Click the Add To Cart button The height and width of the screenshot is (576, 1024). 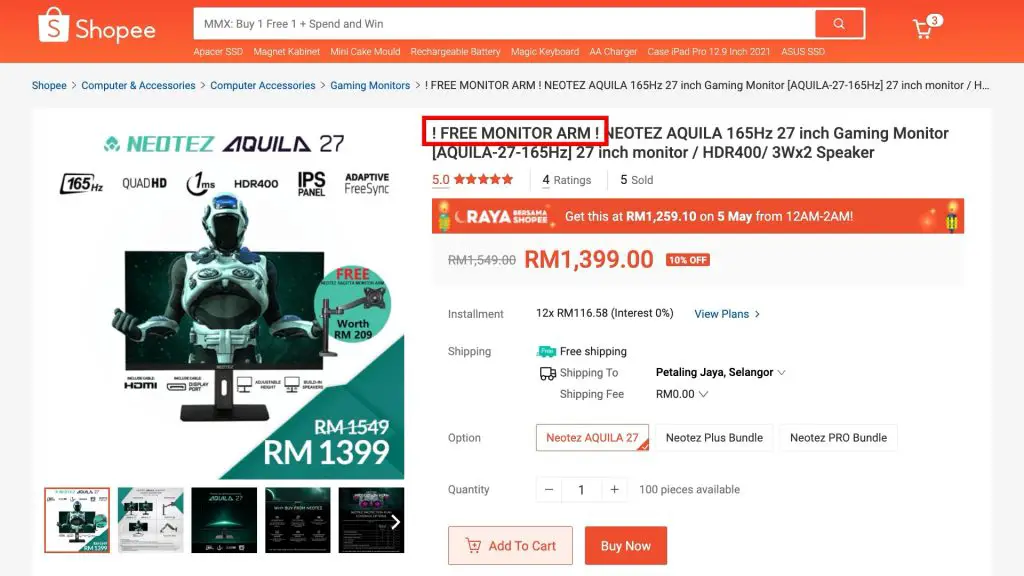coord(510,545)
